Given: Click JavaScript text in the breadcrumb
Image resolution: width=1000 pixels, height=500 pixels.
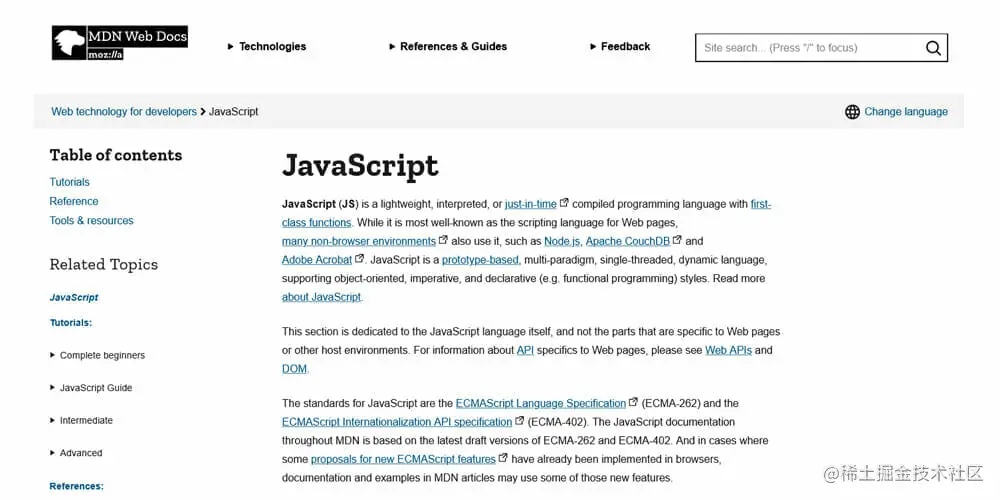Looking at the screenshot, I should (x=233, y=112).
